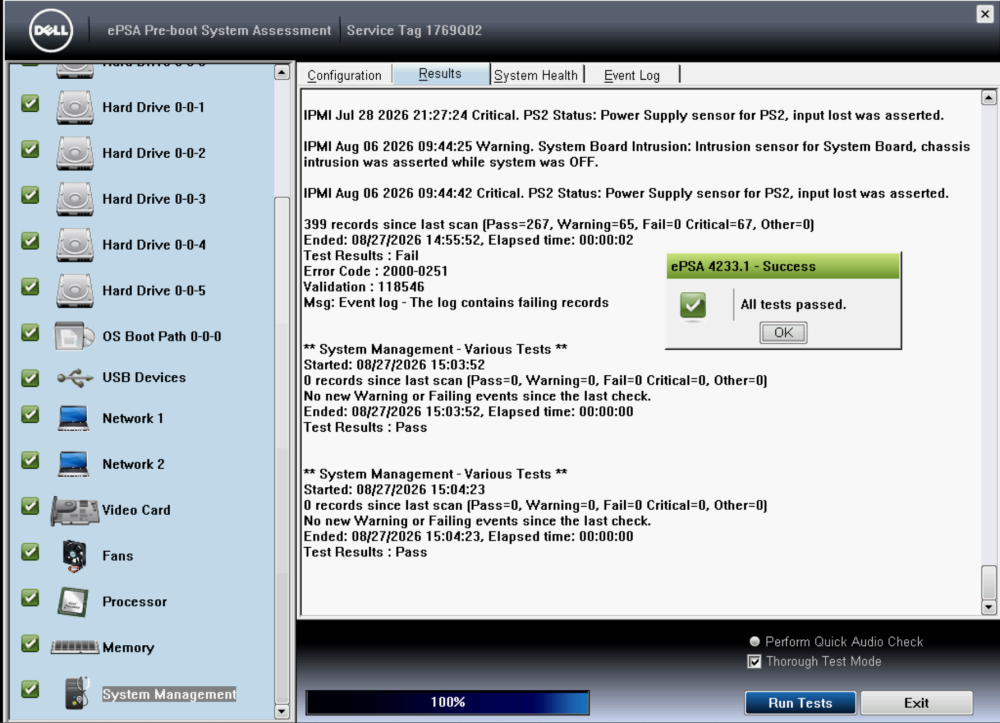
Task: Select Perform Quick Audio Check radio button
Action: pyautogui.click(x=754, y=641)
